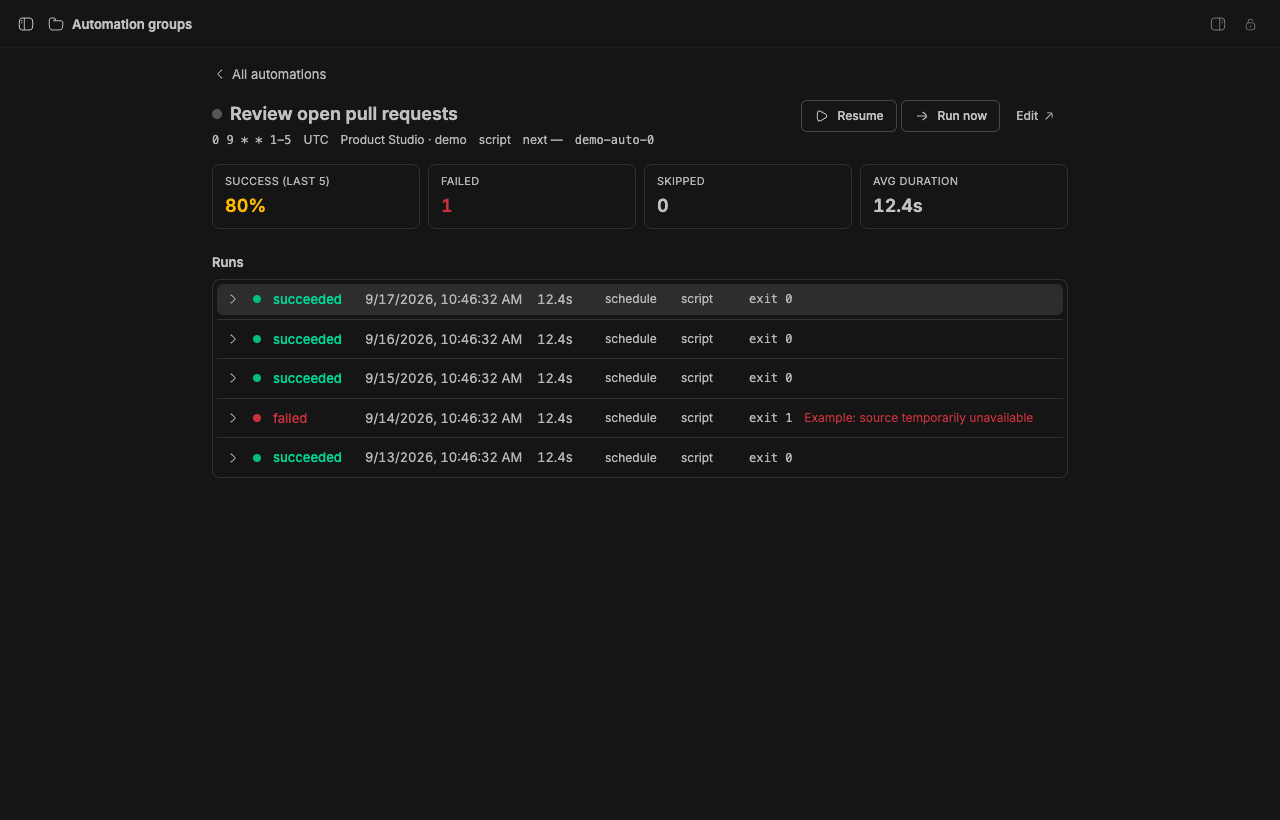Click 'schedule' in the 9/14/2026 row
The image size is (1280, 820).
[x=631, y=418]
